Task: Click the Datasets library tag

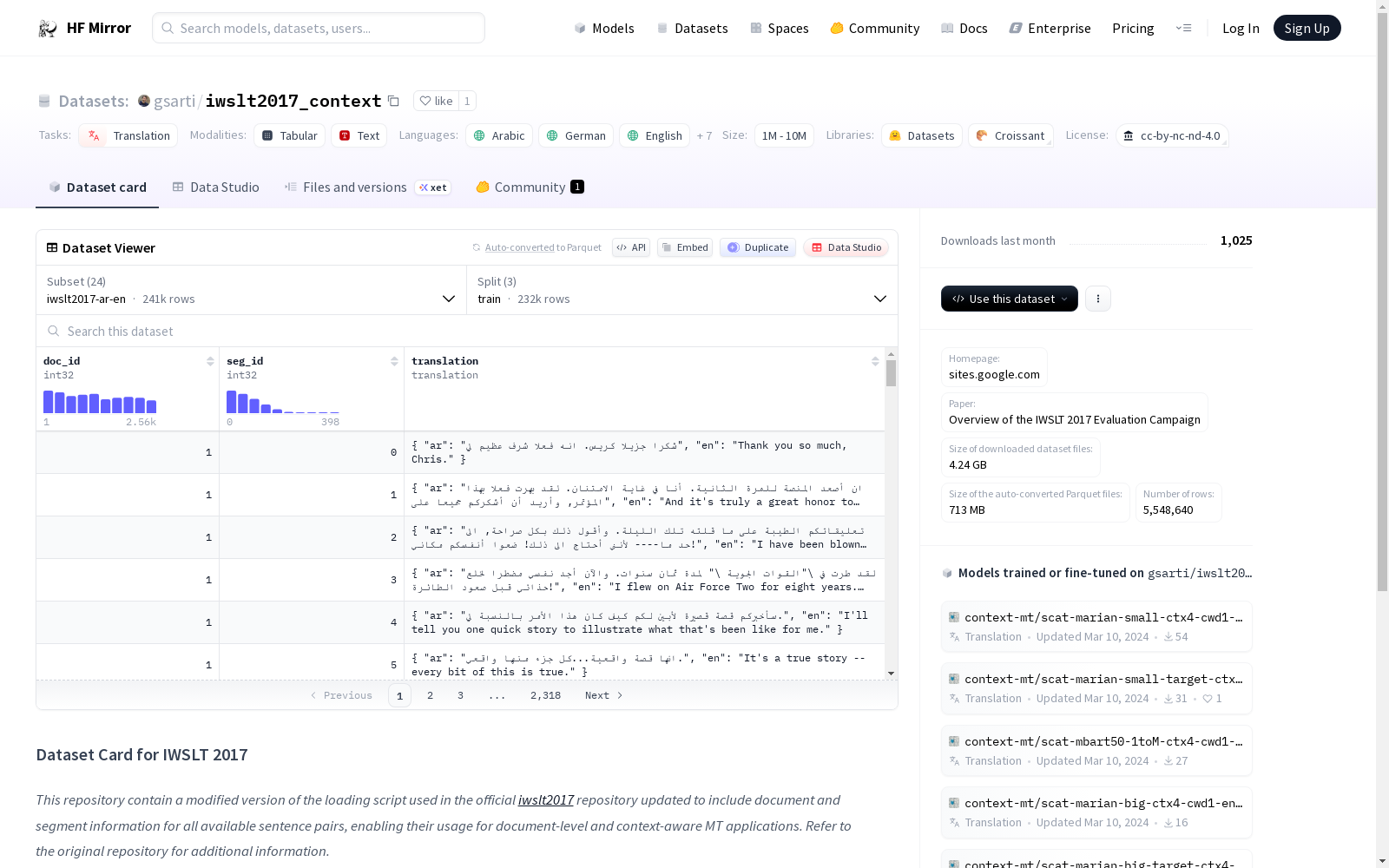Action: click(x=922, y=135)
